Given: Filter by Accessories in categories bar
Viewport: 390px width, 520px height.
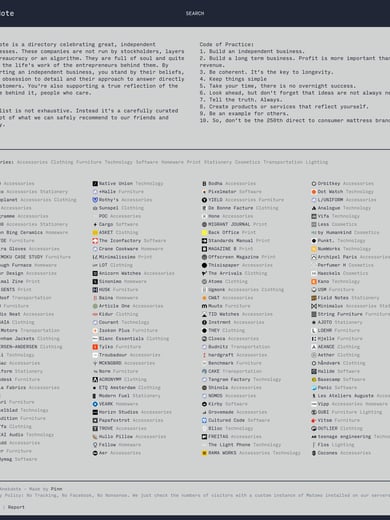Looking at the screenshot, I should click(x=32, y=162).
